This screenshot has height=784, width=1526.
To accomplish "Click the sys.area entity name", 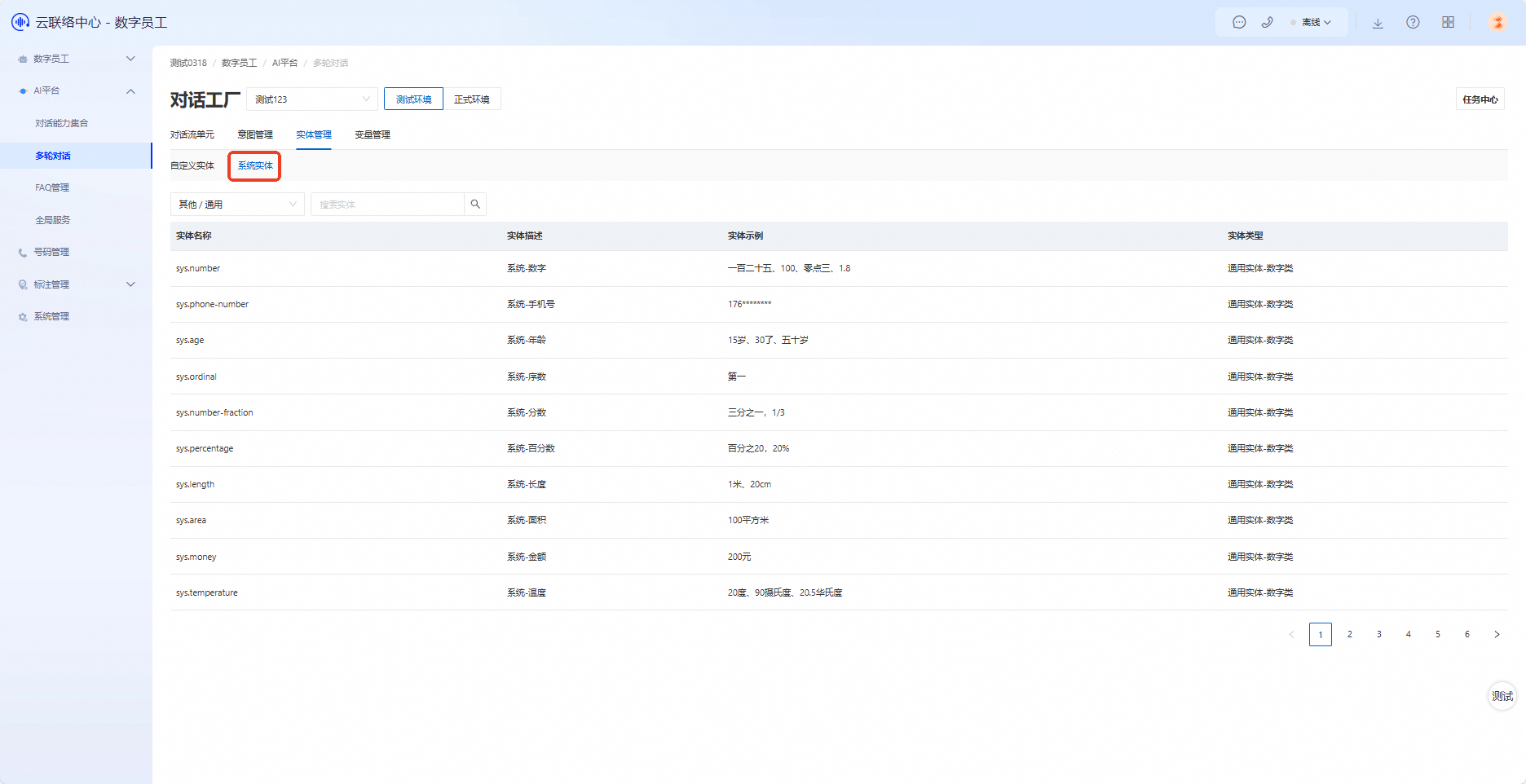I will pyautogui.click(x=191, y=520).
